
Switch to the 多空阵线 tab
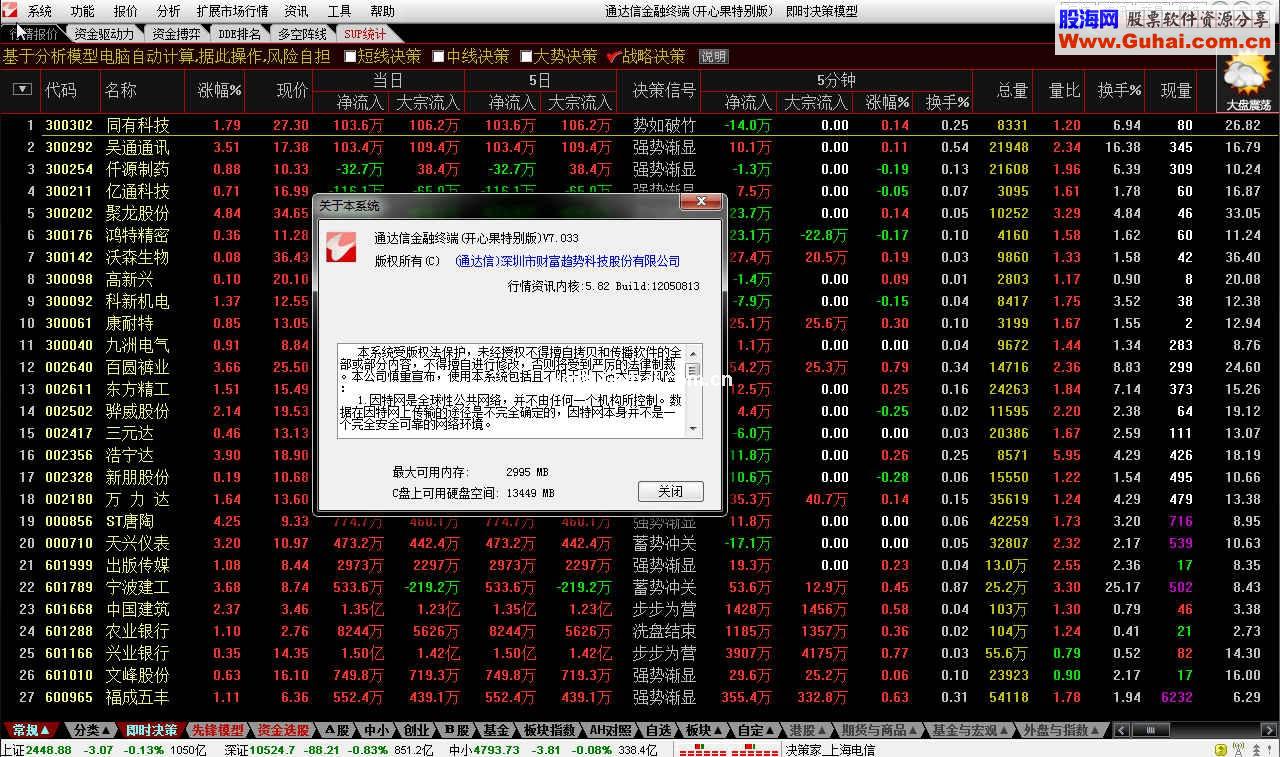coord(302,33)
